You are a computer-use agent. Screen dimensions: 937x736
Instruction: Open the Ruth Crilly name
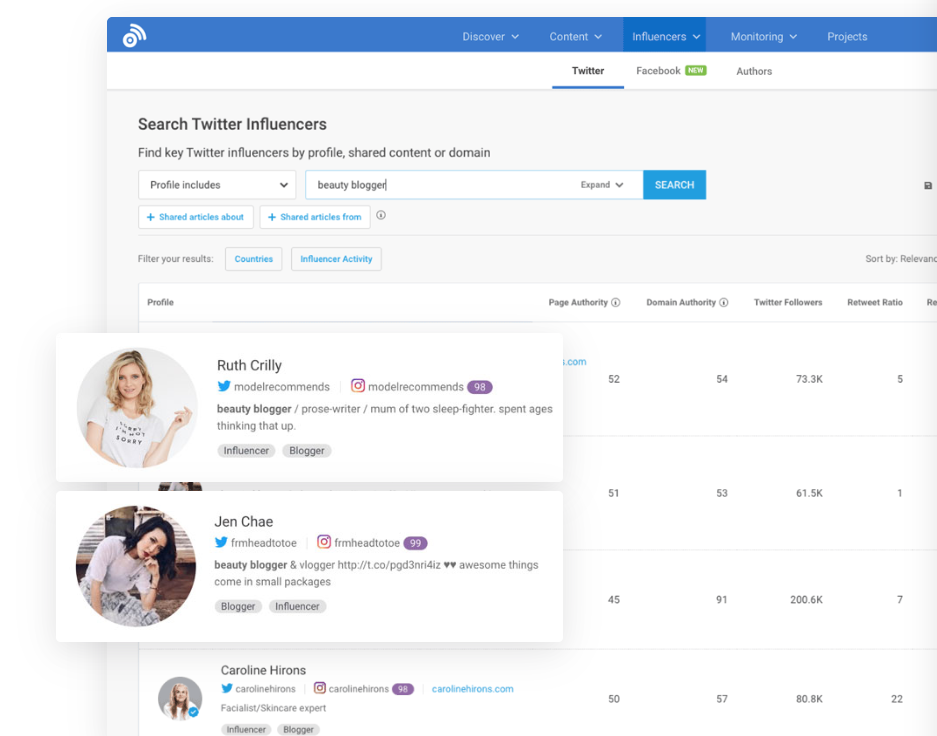(249, 365)
